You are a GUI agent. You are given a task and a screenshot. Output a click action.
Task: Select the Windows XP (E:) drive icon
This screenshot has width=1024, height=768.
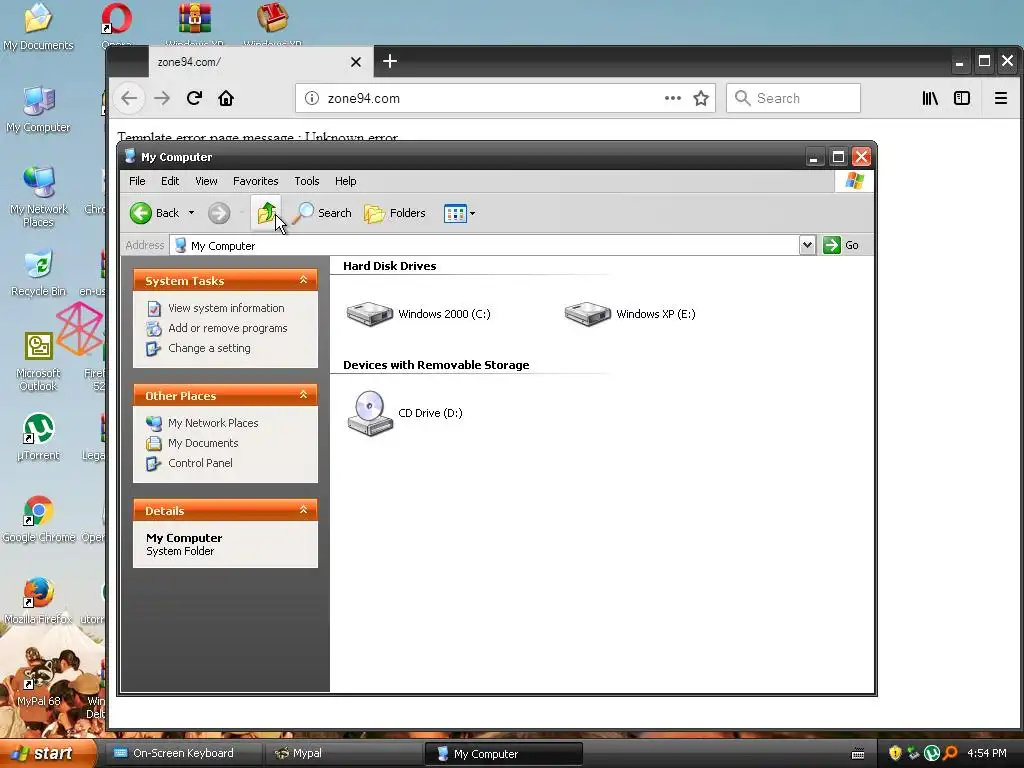[x=588, y=313]
